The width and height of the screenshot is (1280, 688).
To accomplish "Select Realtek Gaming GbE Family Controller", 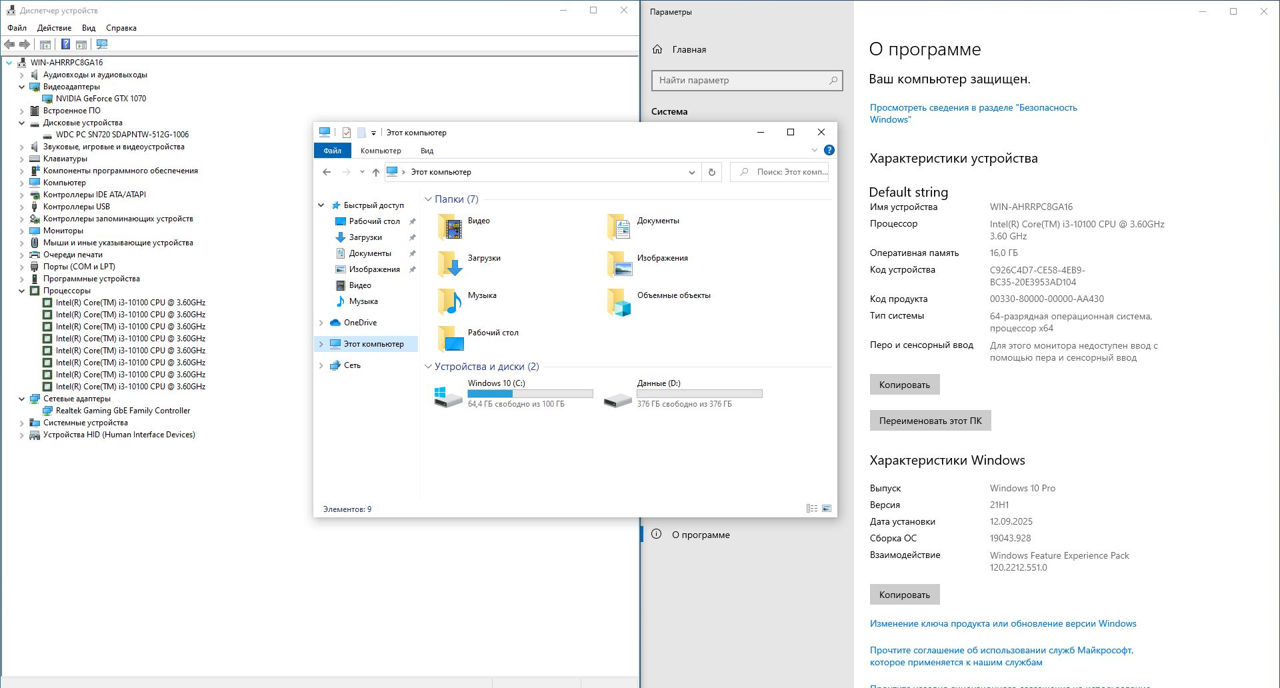I will (122, 411).
